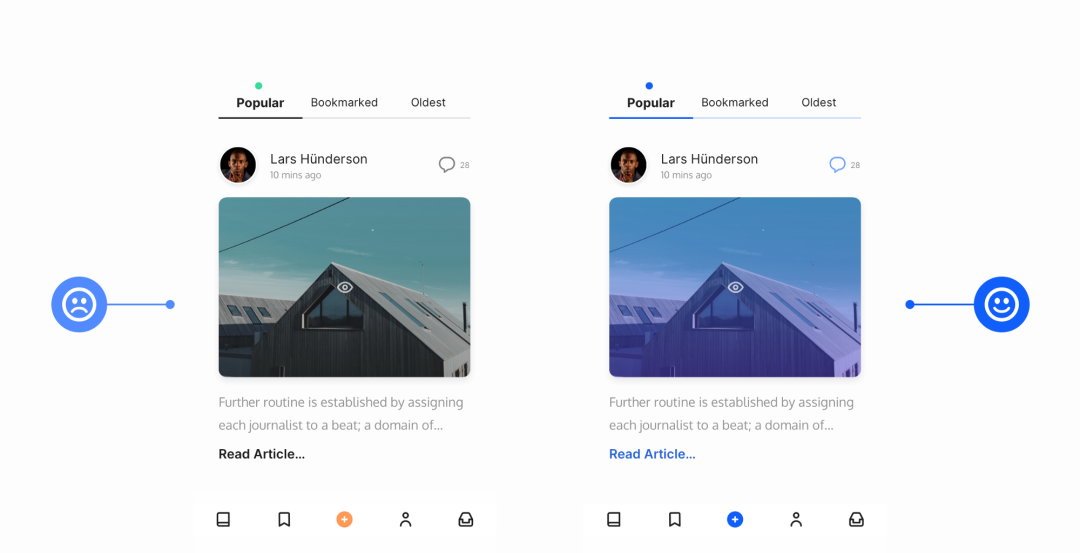This screenshot has height=553, width=1080.
Task: Toggle the eye icon on blue house image
Action: click(x=736, y=287)
